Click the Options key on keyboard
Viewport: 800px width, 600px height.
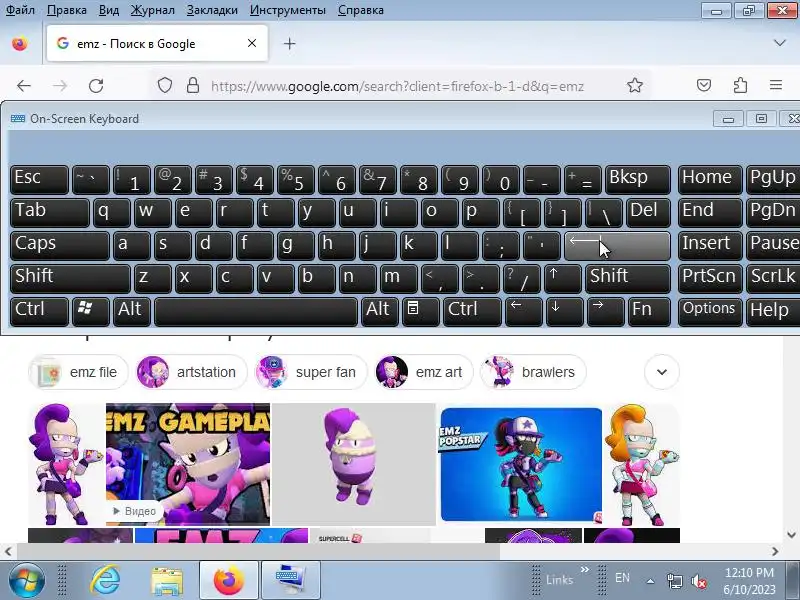[x=710, y=312]
